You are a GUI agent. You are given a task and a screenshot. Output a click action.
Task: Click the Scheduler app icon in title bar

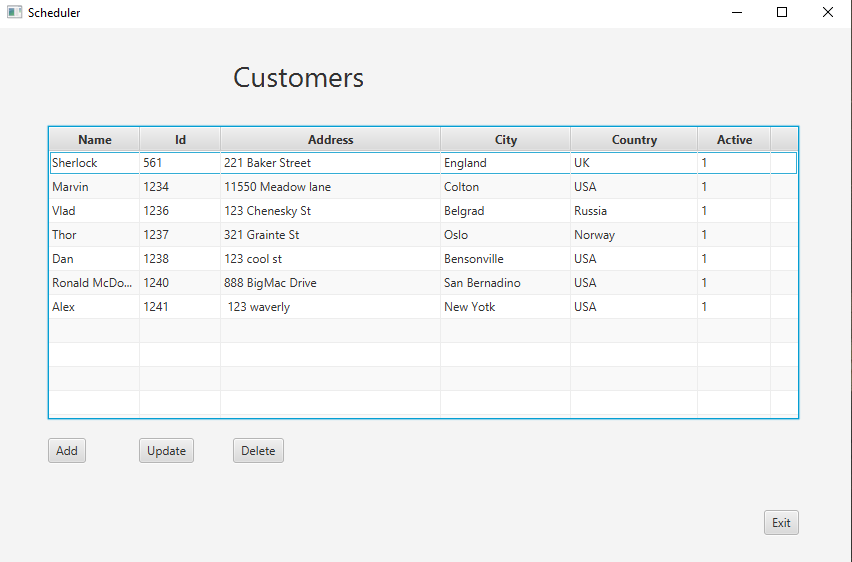tap(15, 12)
